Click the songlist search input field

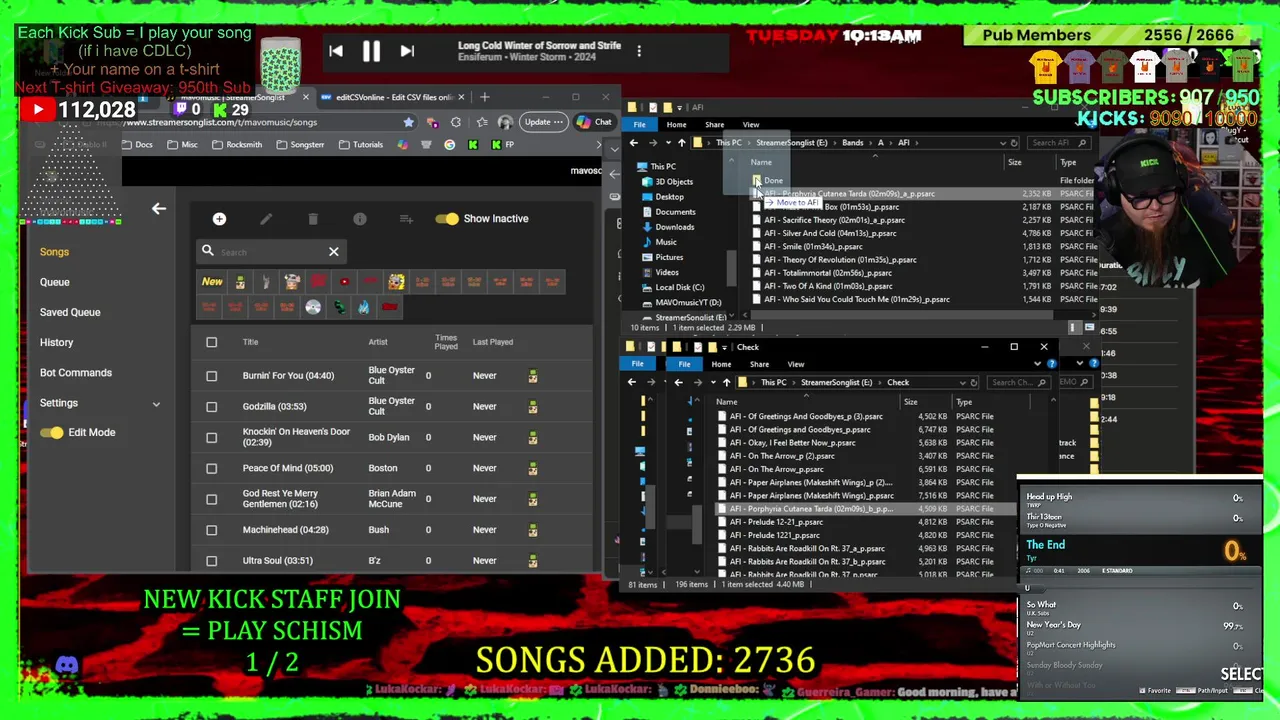click(271, 252)
